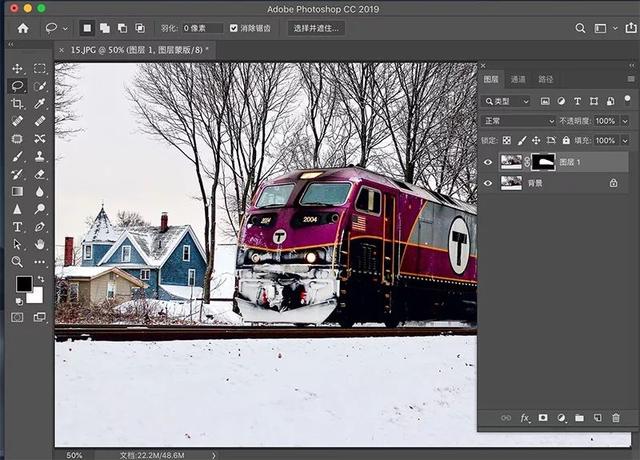Change the screen mode
This screenshot has height=460, width=640.
[40, 317]
